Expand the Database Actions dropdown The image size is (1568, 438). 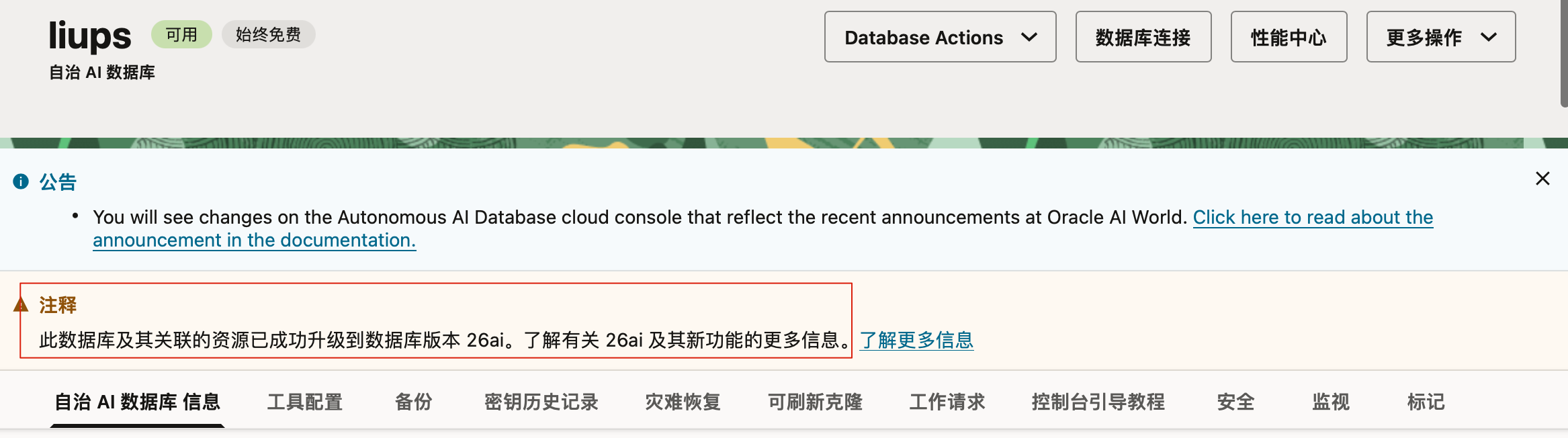(940, 38)
